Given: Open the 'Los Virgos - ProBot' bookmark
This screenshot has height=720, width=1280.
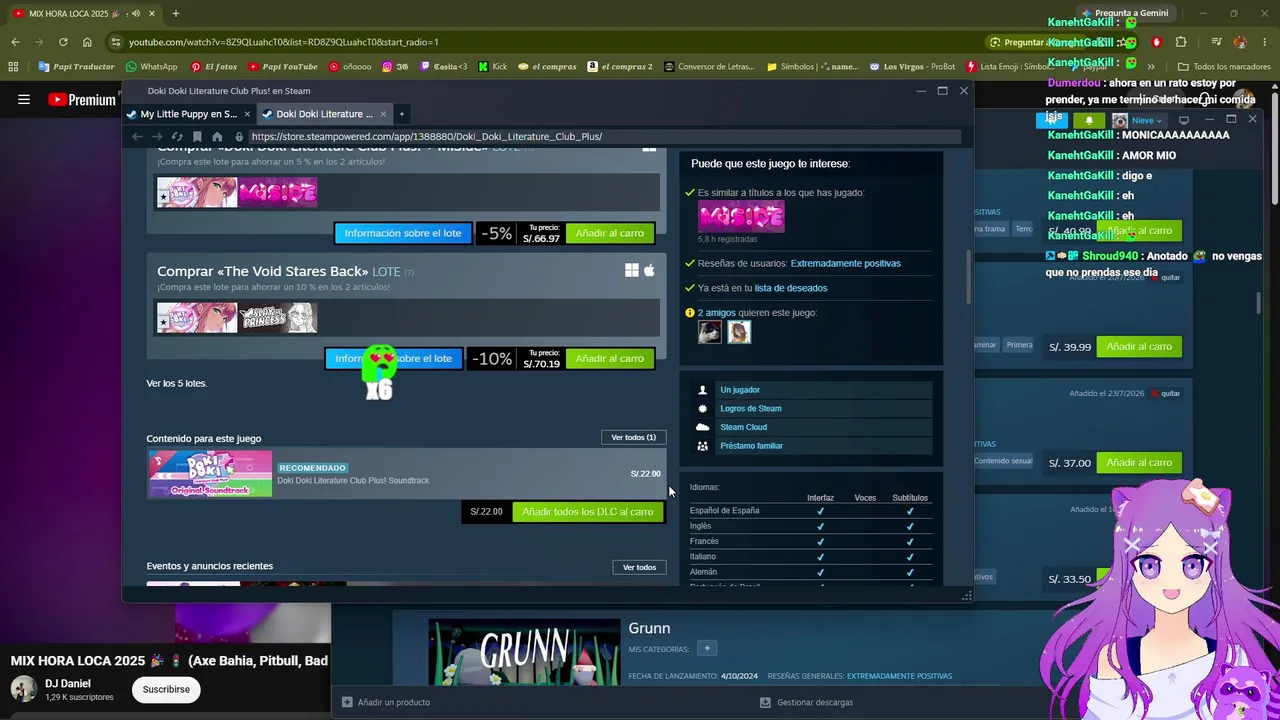Looking at the screenshot, I should (x=912, y=67).
